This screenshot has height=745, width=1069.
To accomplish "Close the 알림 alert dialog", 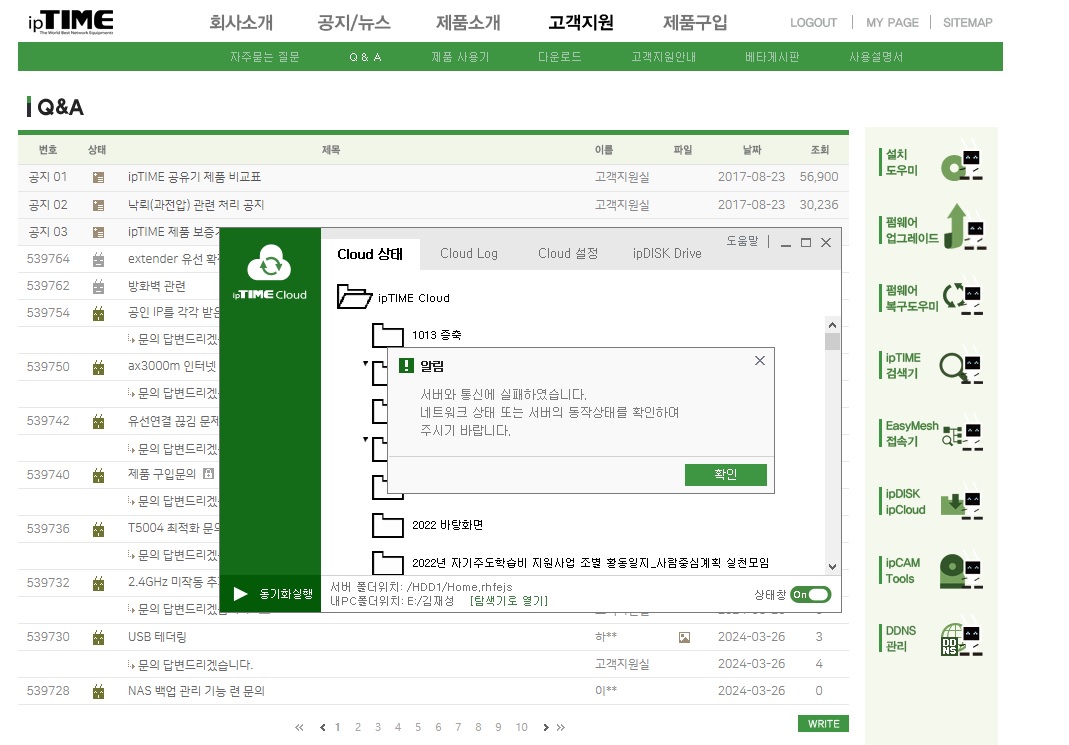I will pyautogui.click(x=759, y=361).
